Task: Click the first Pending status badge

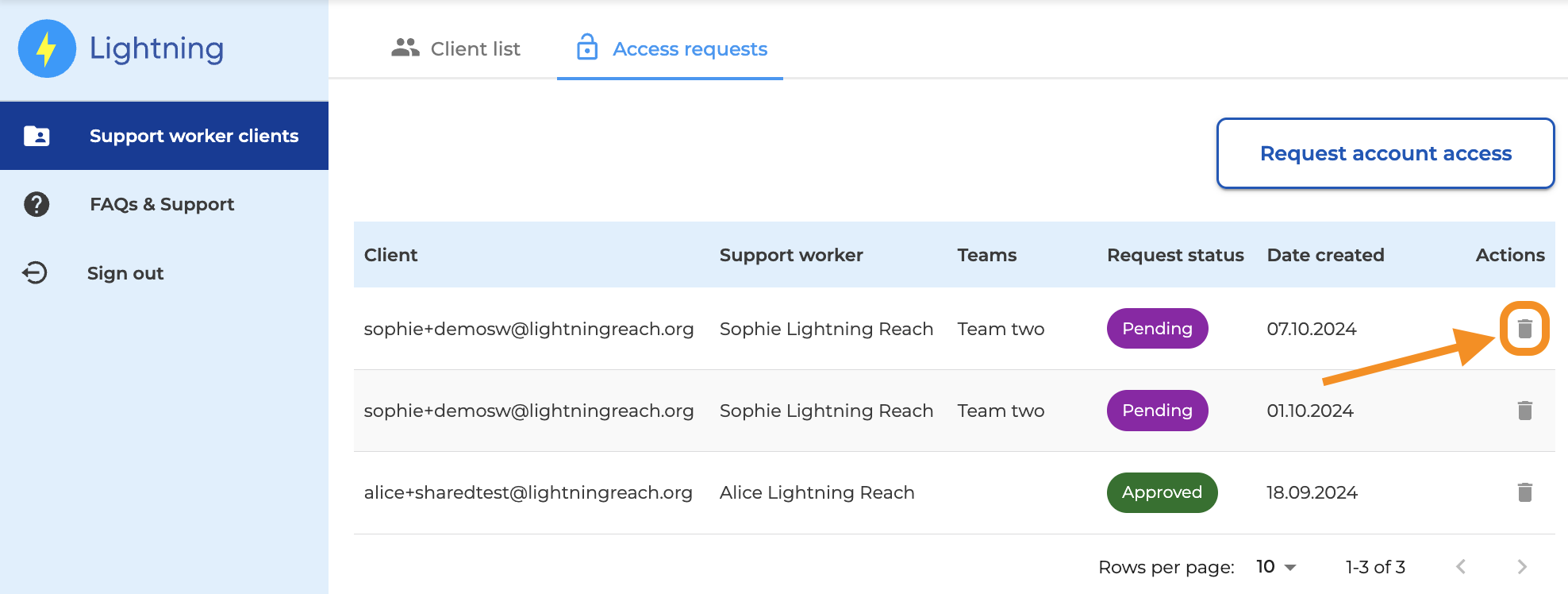Action: point(1157,329)
